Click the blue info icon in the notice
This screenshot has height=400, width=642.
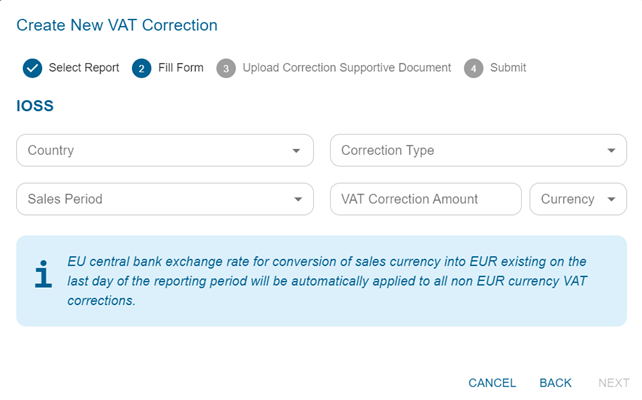(42, 274)
